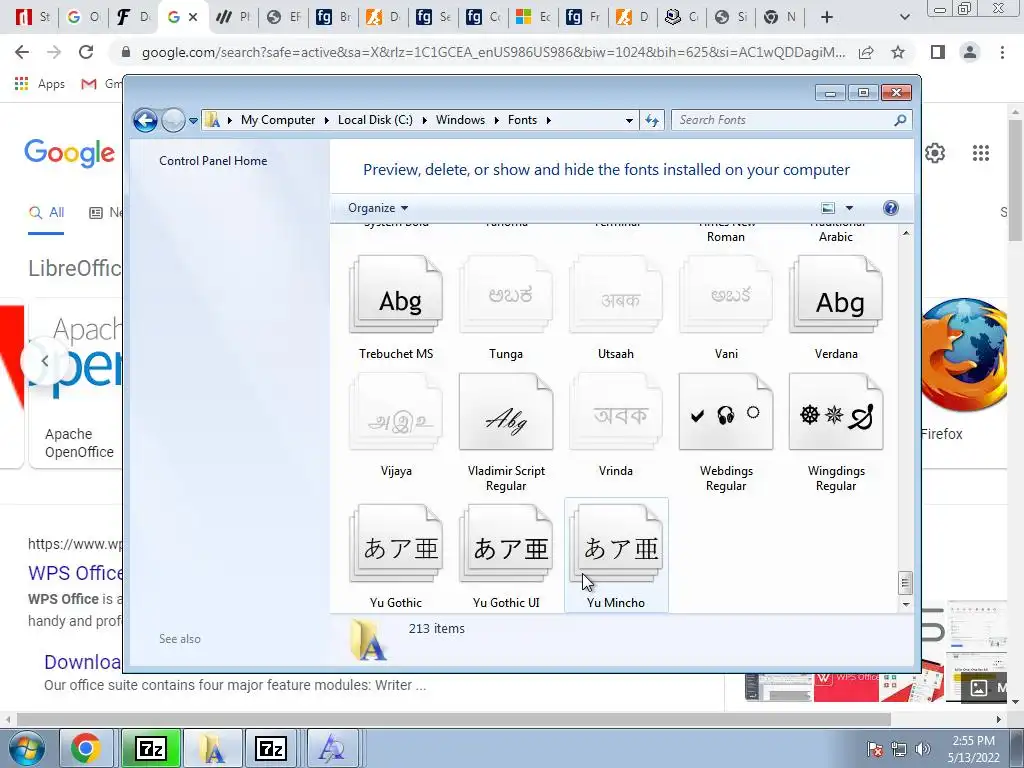Click the search magnifier in Search Fonts
1024x768 pixels.
[x=900, y=120]
